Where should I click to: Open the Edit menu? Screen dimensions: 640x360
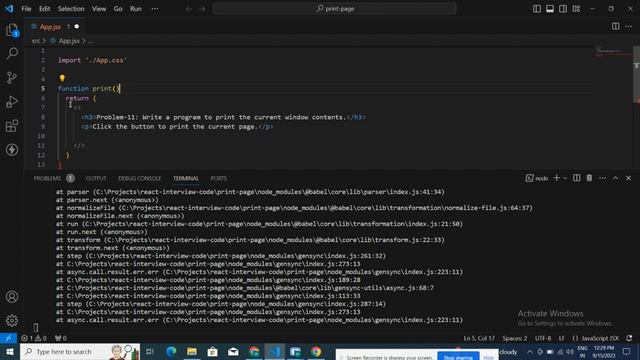pos(44,9)
